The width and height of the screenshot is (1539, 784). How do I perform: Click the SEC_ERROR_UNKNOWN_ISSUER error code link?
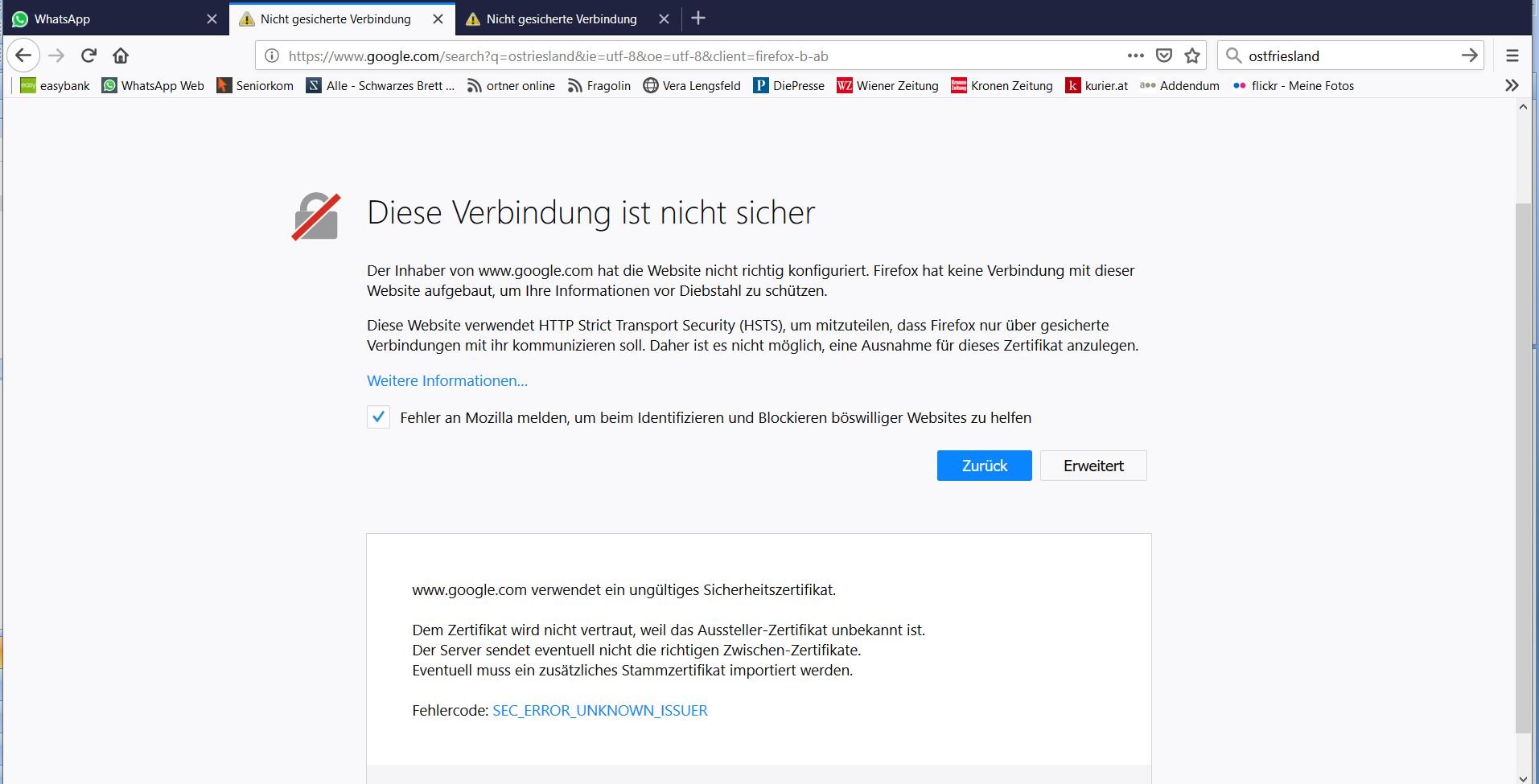[599, 710]
